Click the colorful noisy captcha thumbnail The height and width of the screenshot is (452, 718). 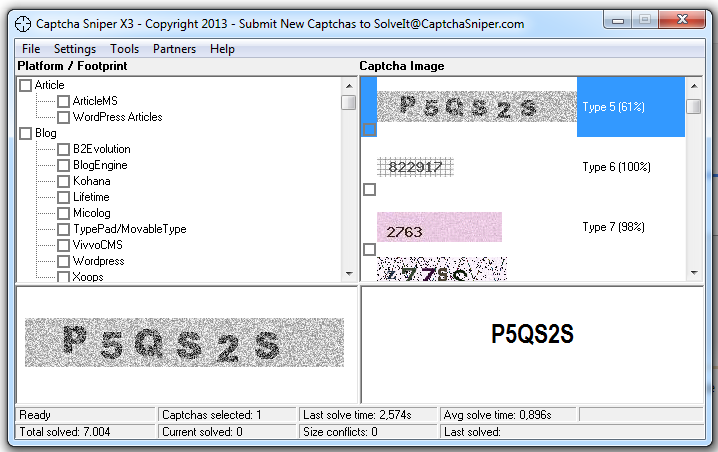point(442,269)
